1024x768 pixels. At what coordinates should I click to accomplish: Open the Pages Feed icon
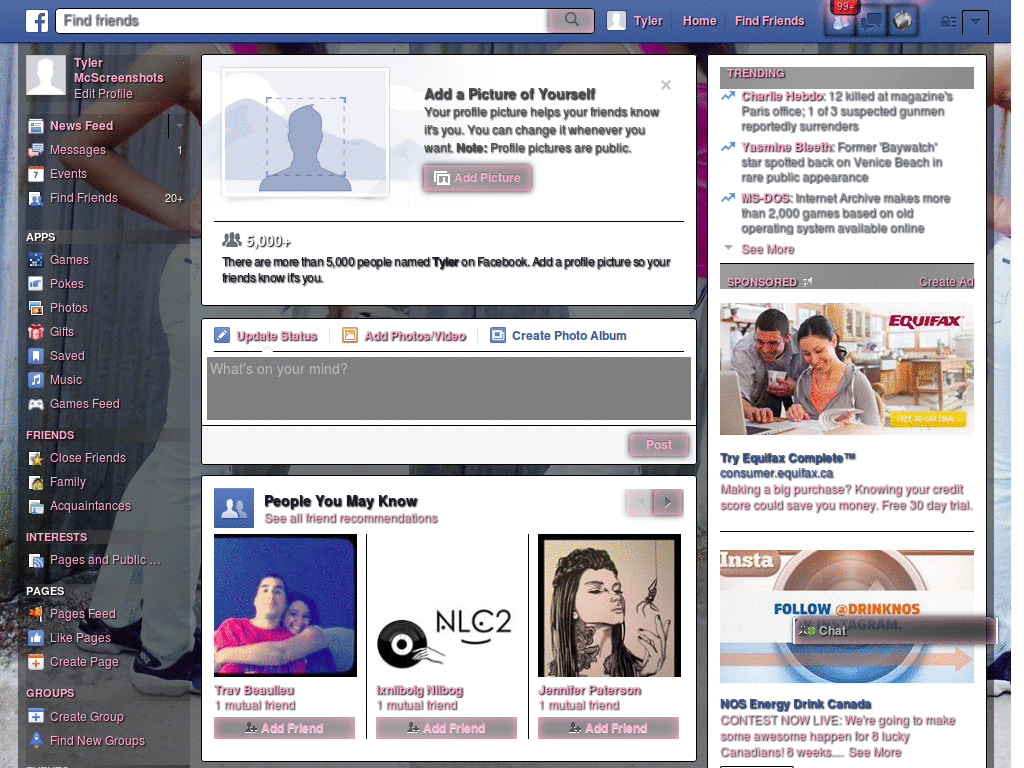[x=36, y=614]
